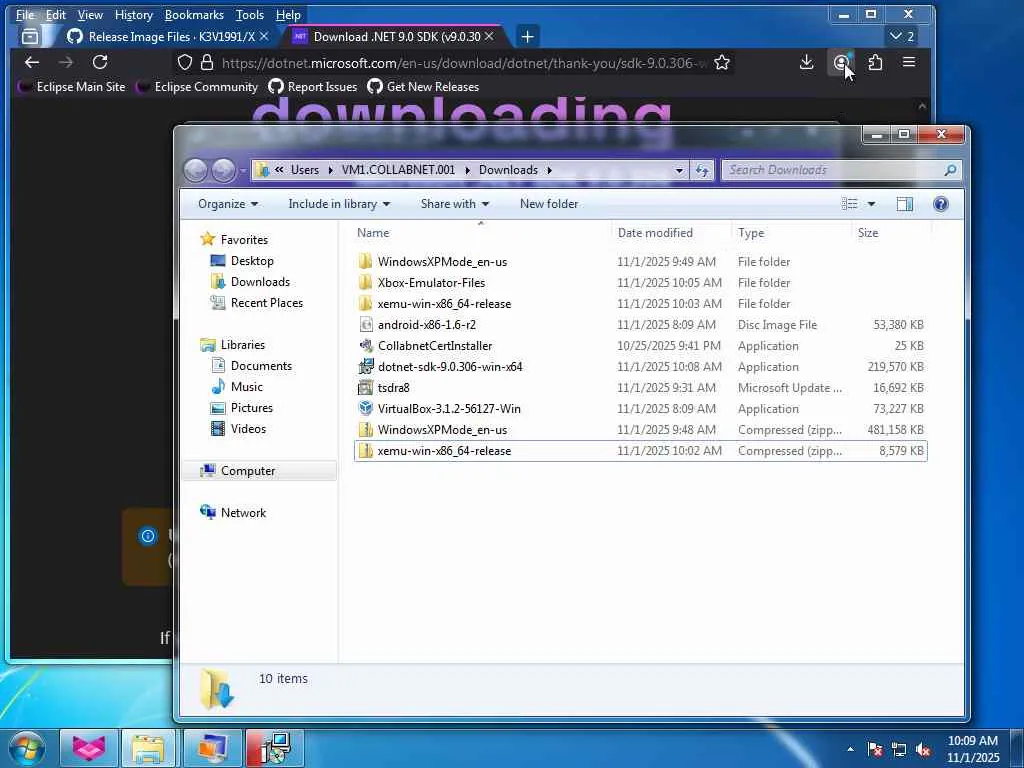Open the browser File menu
Image resolution: width=1024 pixels, height=768 pixels.
(25, 14)
